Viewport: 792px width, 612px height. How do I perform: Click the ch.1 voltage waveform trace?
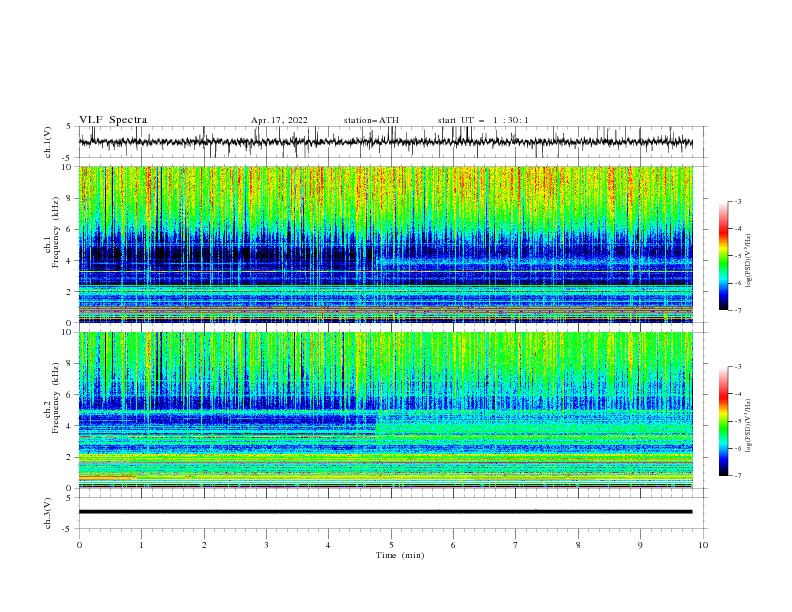tap(385, 142)
